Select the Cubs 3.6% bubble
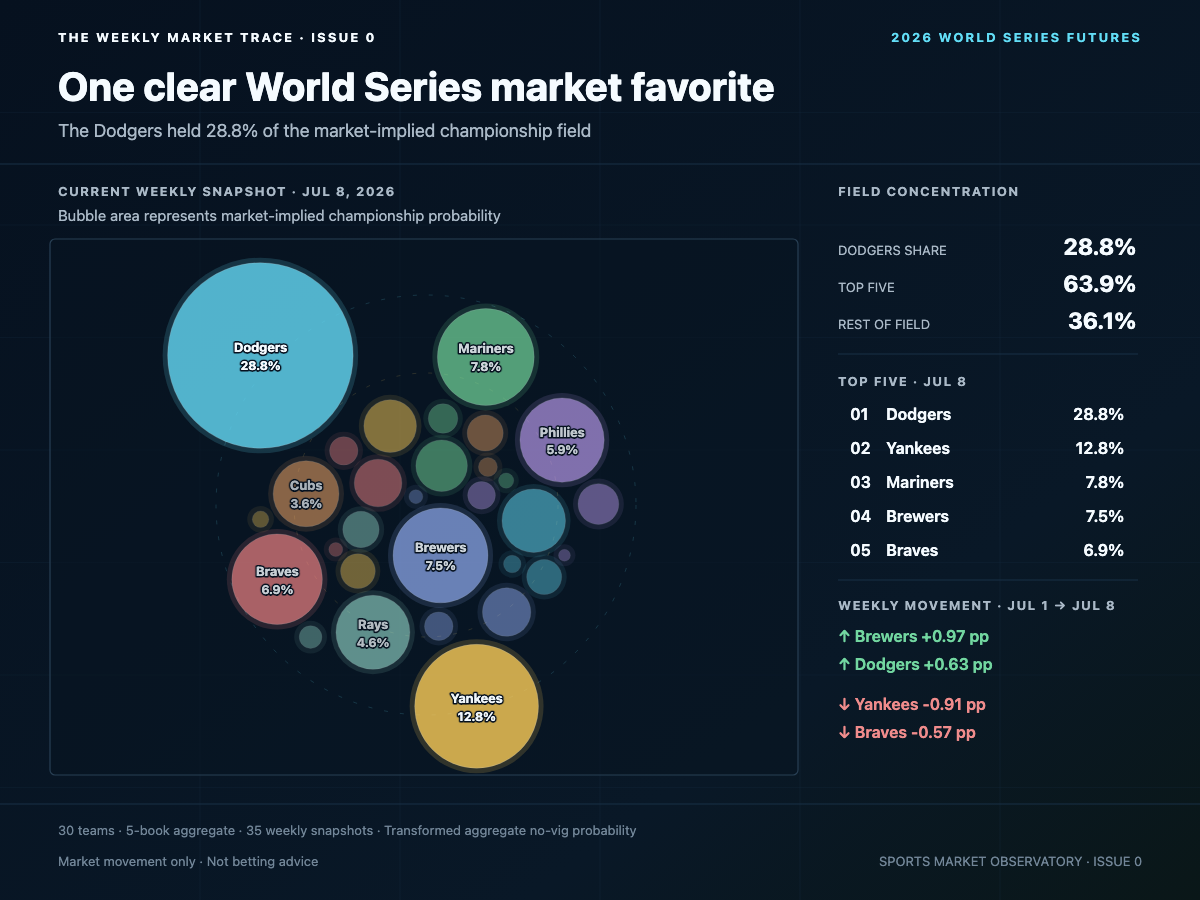 click(306, 494)
